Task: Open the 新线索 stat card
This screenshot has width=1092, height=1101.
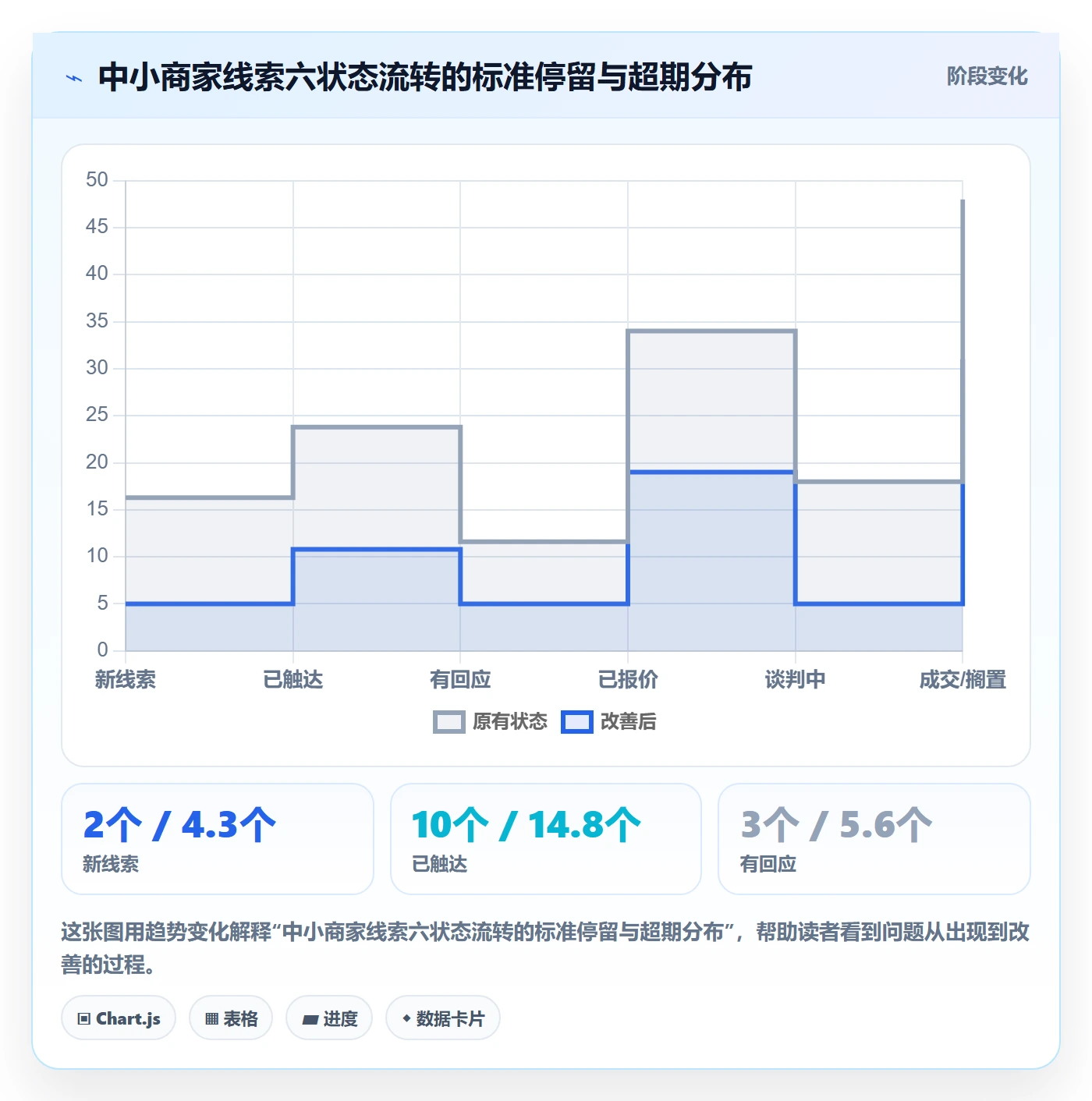Action: point(218,839)
